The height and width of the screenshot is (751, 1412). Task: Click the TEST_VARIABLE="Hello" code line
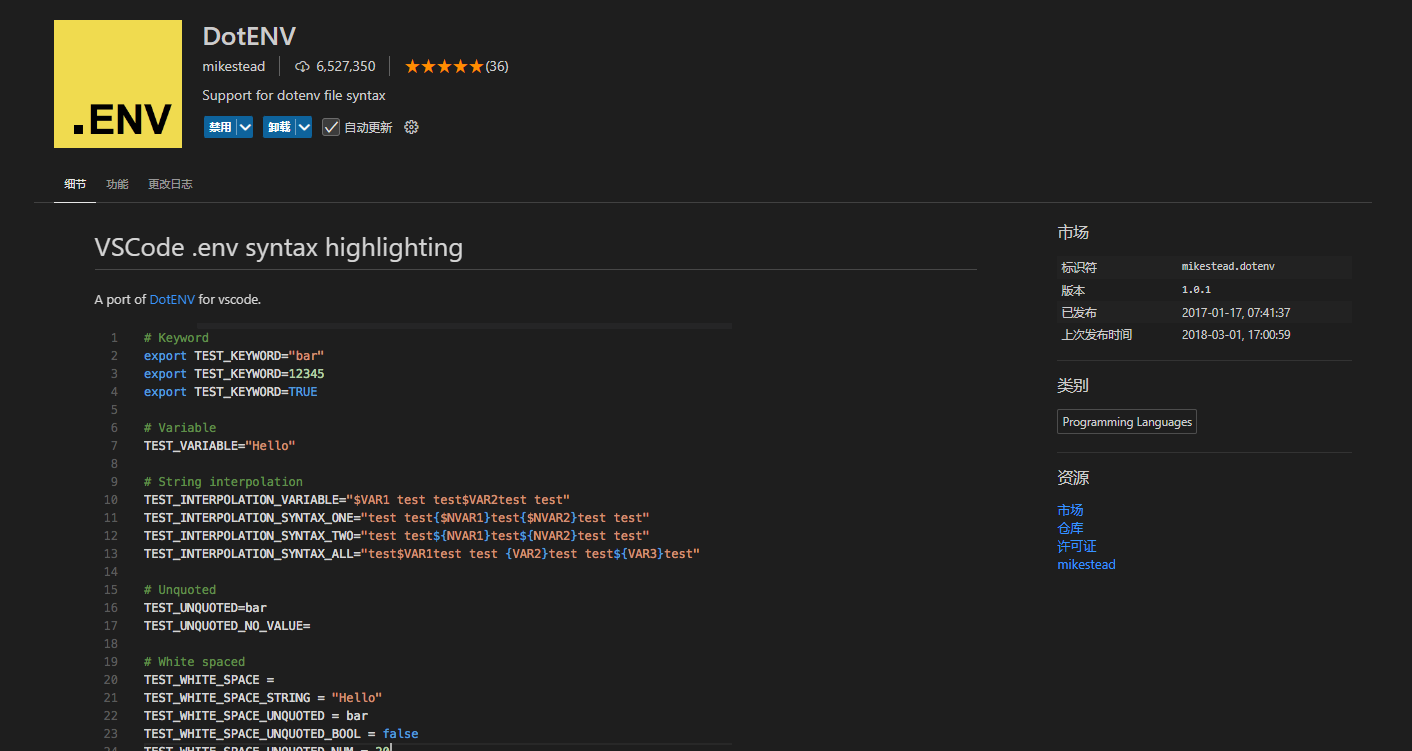click(220, 446)
